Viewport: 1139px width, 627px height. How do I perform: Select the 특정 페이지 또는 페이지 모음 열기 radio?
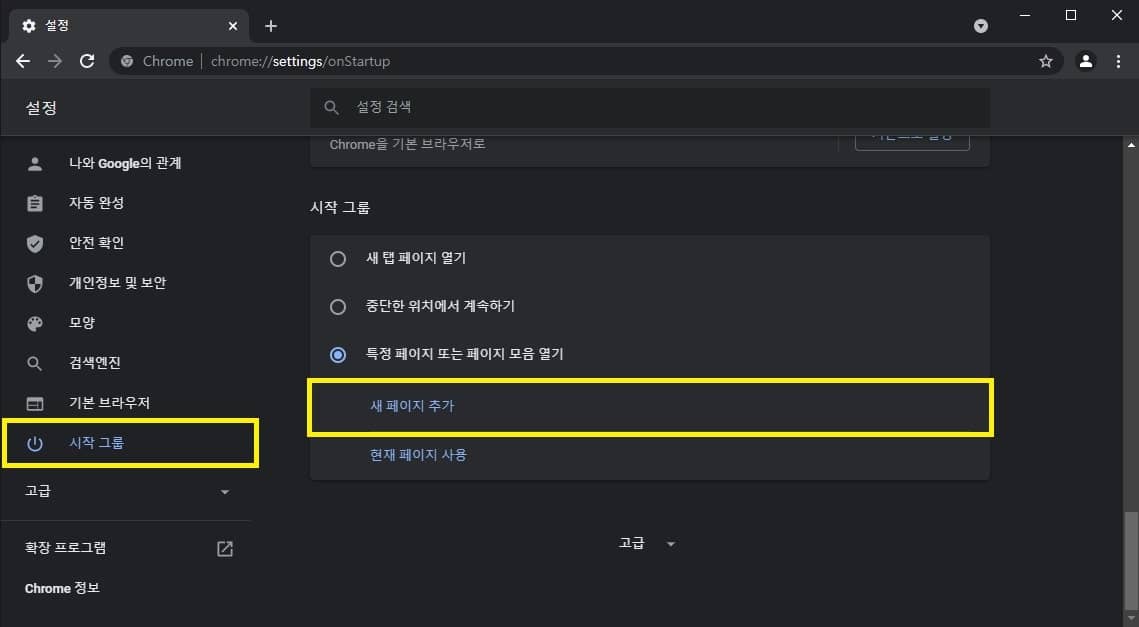(x=337, y=354)
